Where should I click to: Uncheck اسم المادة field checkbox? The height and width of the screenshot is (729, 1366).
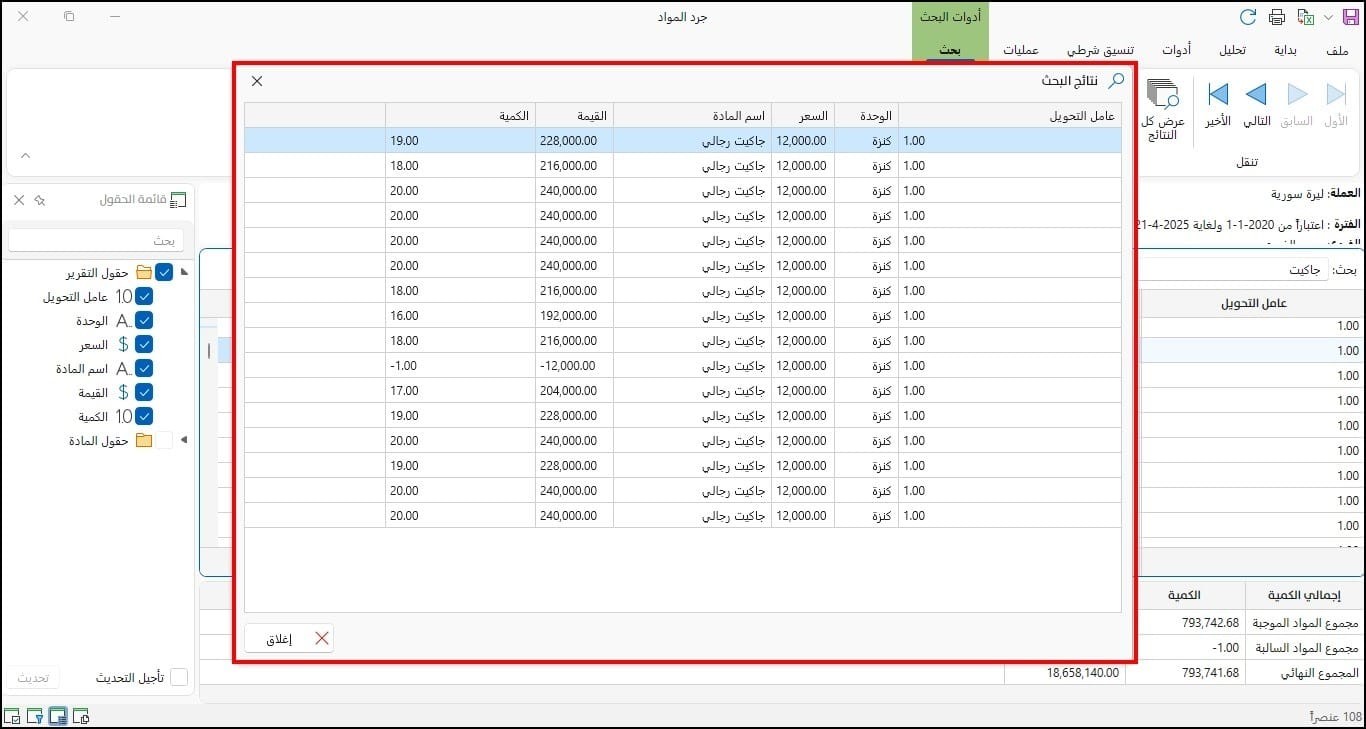[144, 368]
